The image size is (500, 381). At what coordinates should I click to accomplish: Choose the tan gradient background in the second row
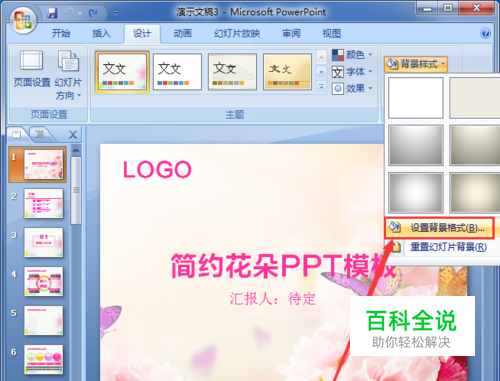[475, 145]
